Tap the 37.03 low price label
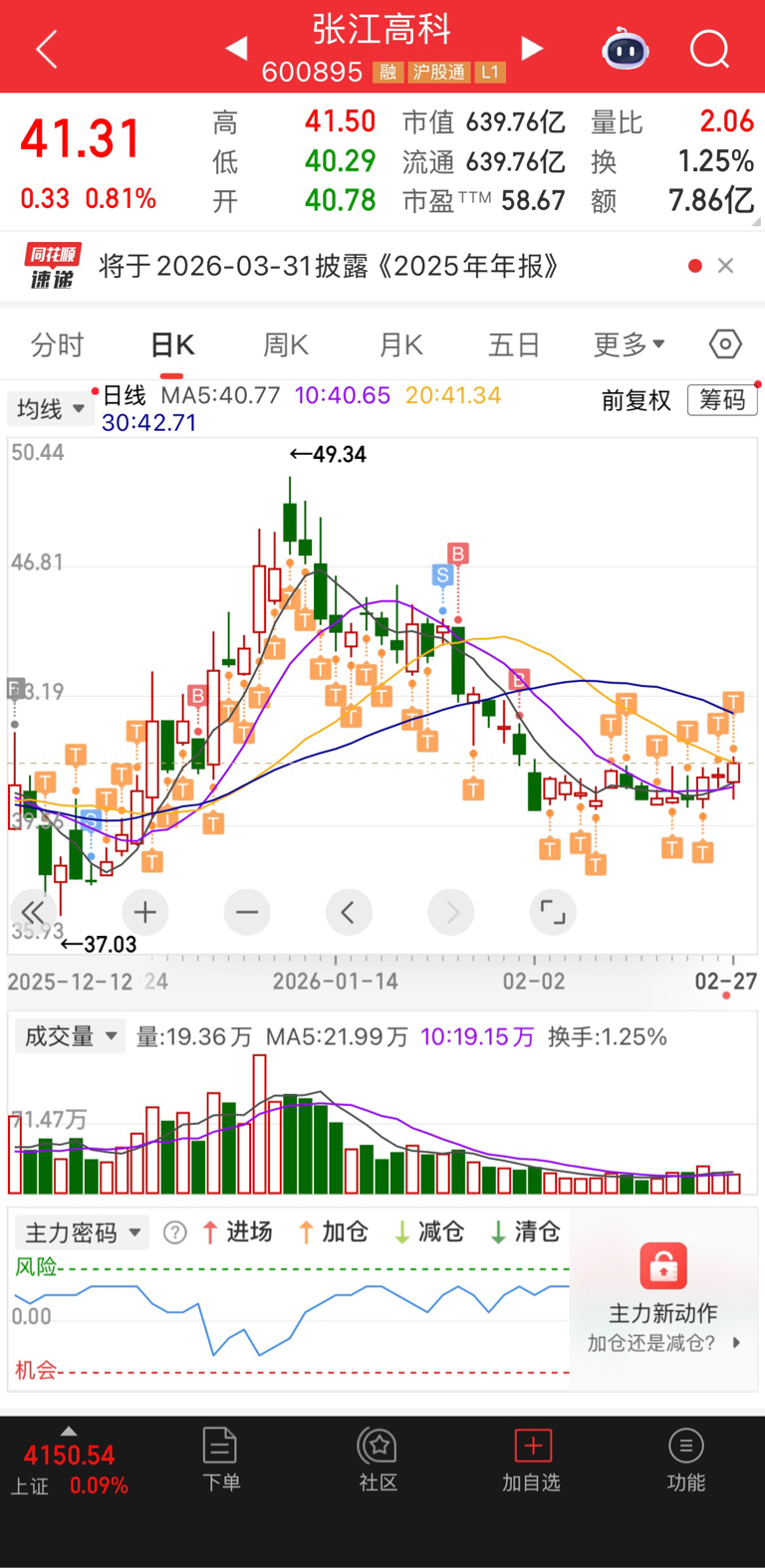Image resolution: width=765 pixels, height=1568 pixels. 98,944
